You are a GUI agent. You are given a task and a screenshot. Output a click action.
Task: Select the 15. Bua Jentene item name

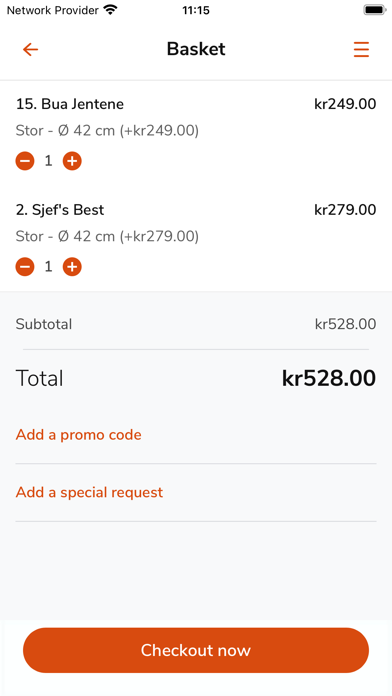(70, 104)
